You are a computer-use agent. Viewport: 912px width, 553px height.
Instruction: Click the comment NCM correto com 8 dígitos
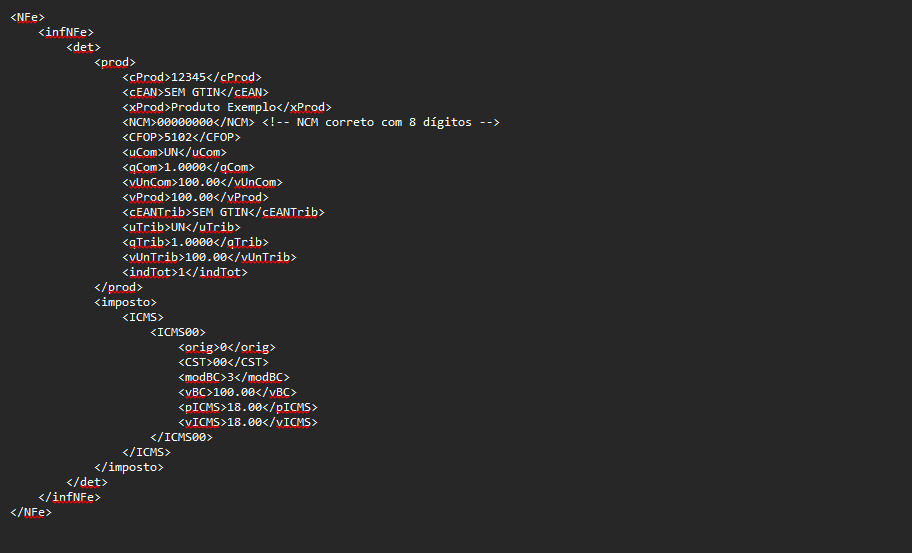click(x=381, y=123)
